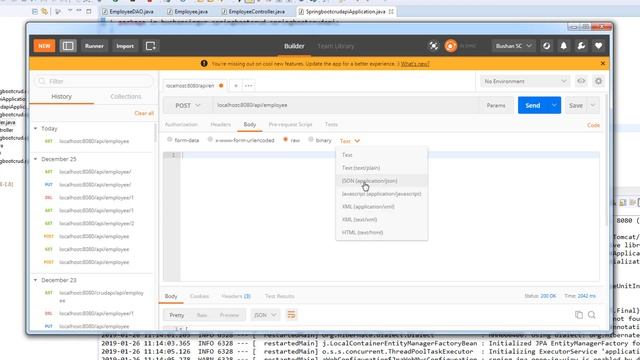The image size is (640, 360).
Task: Toggle the sidebar layout icon
Action: (x=68, y=46)
